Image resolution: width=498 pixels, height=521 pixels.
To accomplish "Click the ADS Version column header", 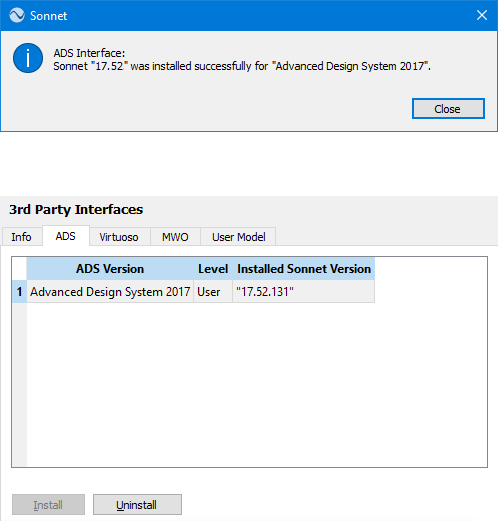I will [110, 269].
